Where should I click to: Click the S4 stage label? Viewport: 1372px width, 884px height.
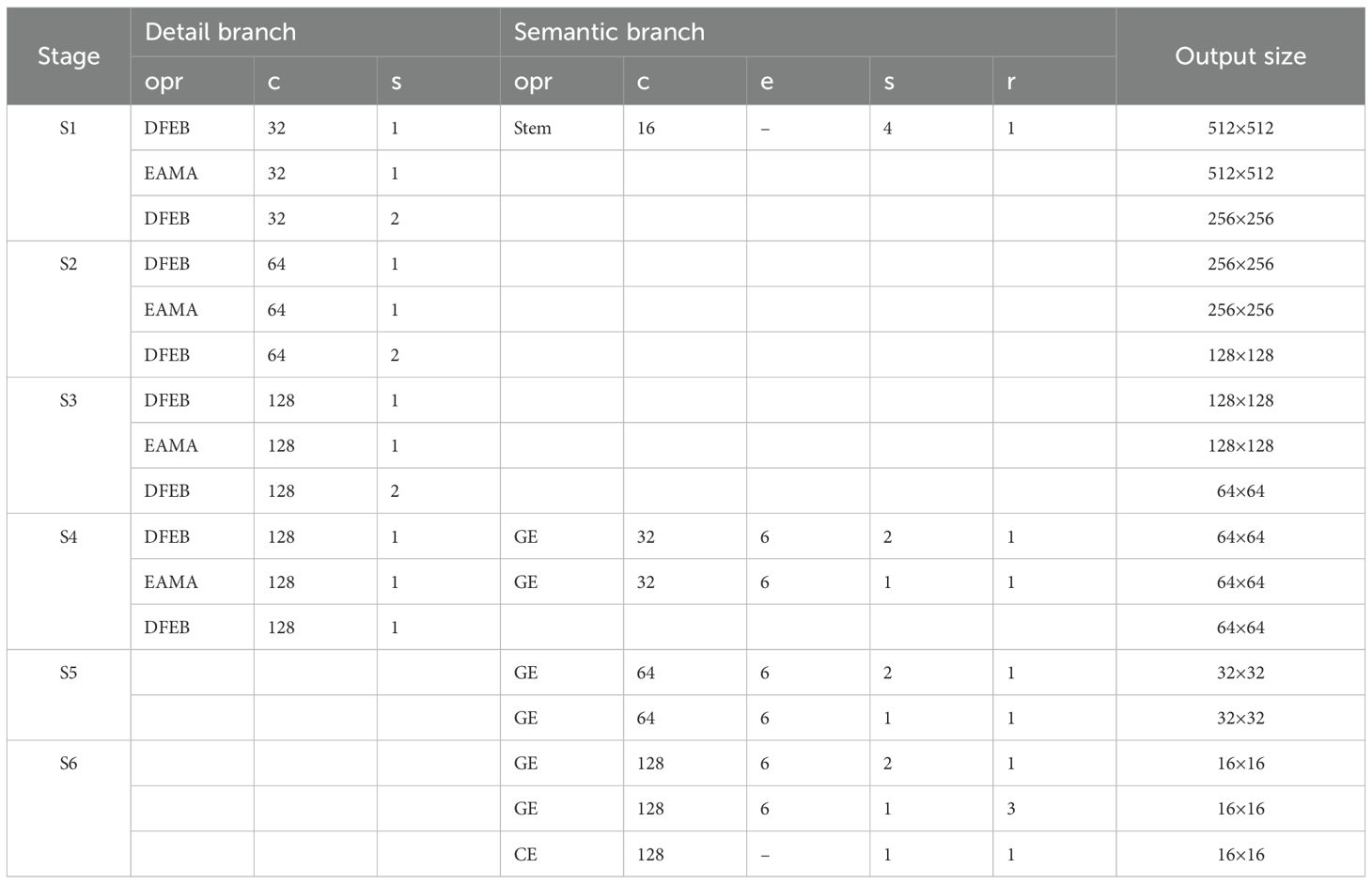69,536
